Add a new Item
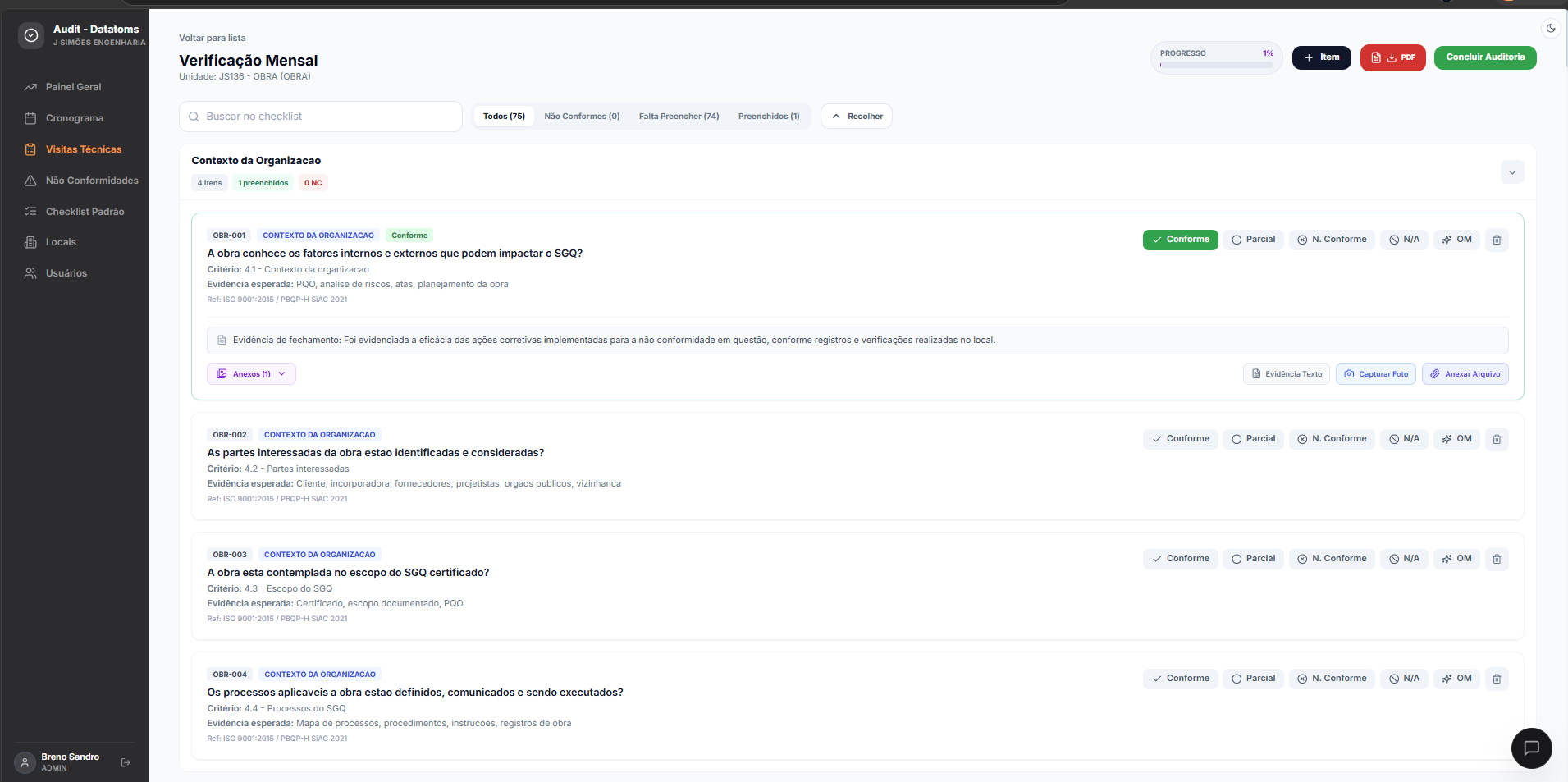 tap(1322, 57)
